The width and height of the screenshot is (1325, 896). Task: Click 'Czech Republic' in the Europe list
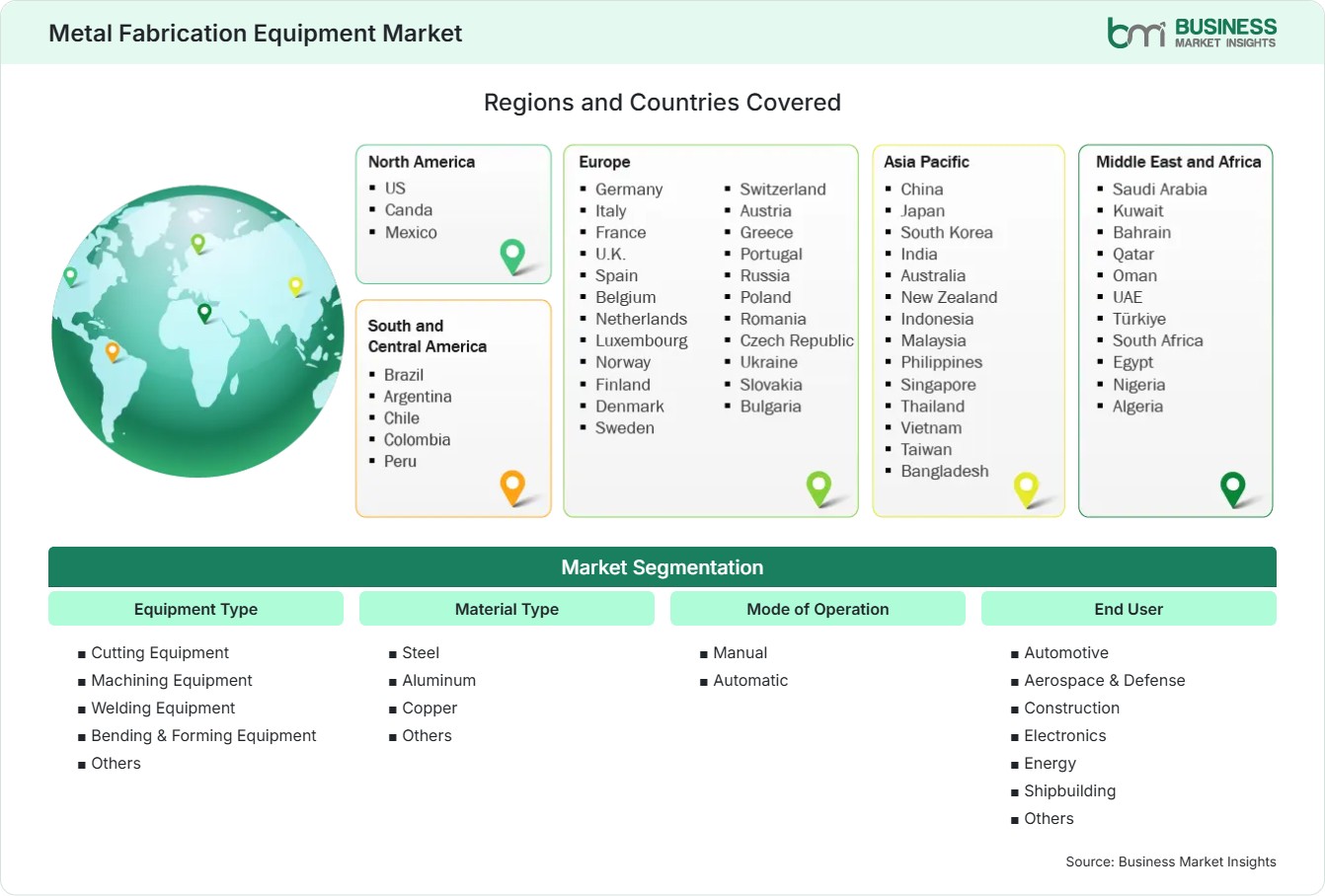point(797,341)
